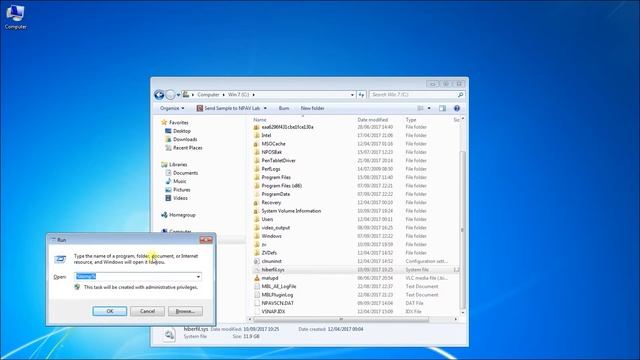Select the System Volume Information folder
Viewport: 640px width, 360px height.
[x=291, y=211]
